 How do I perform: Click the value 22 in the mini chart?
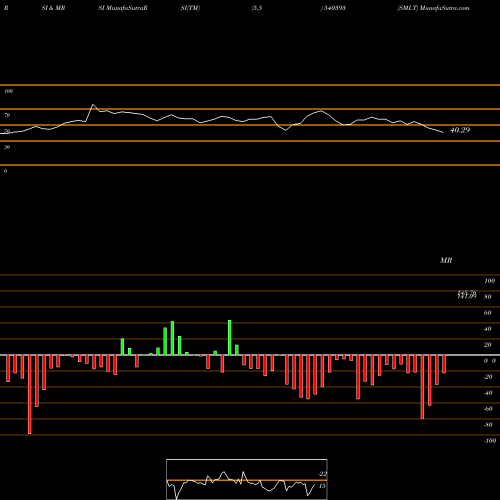coord(322,474)
